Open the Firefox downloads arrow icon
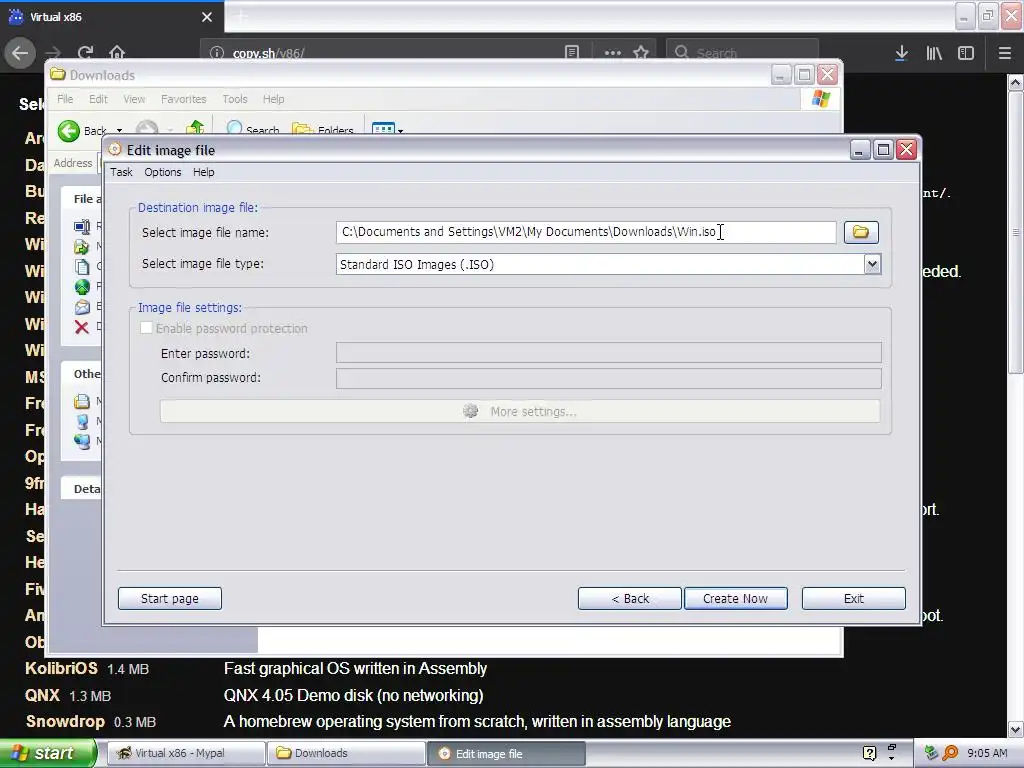 (x=901, y=53)
